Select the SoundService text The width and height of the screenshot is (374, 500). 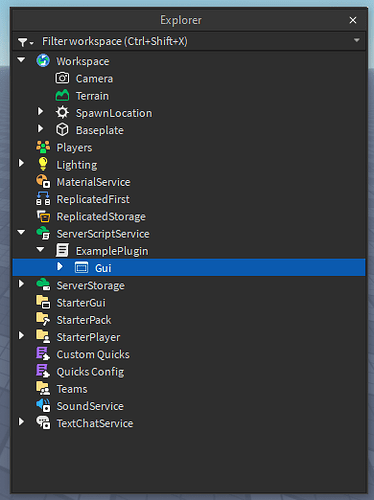90,406
